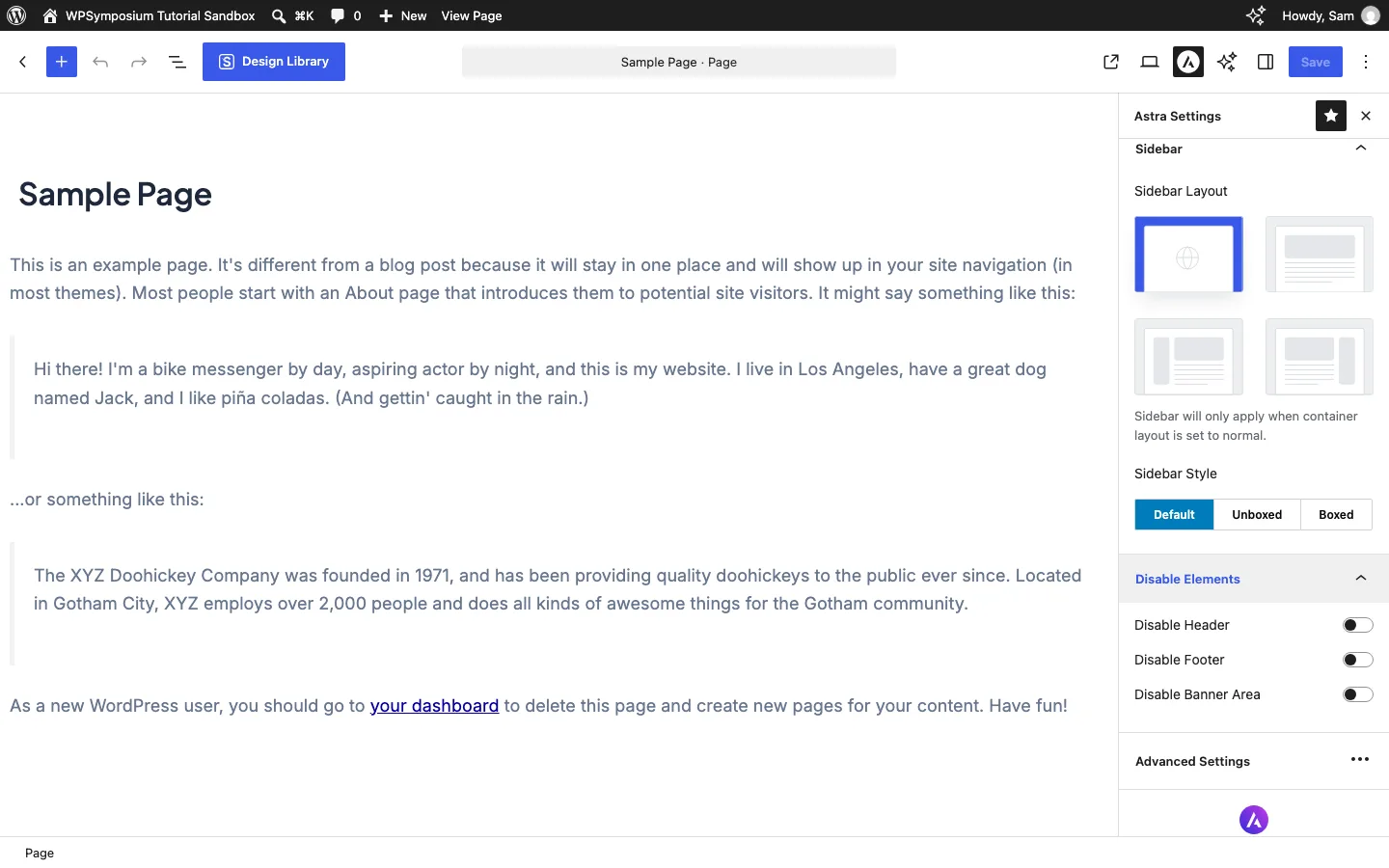Select the no sidebar layout thumbnail
This screenshot has height=868, width=1389.
coord(1319,255)
